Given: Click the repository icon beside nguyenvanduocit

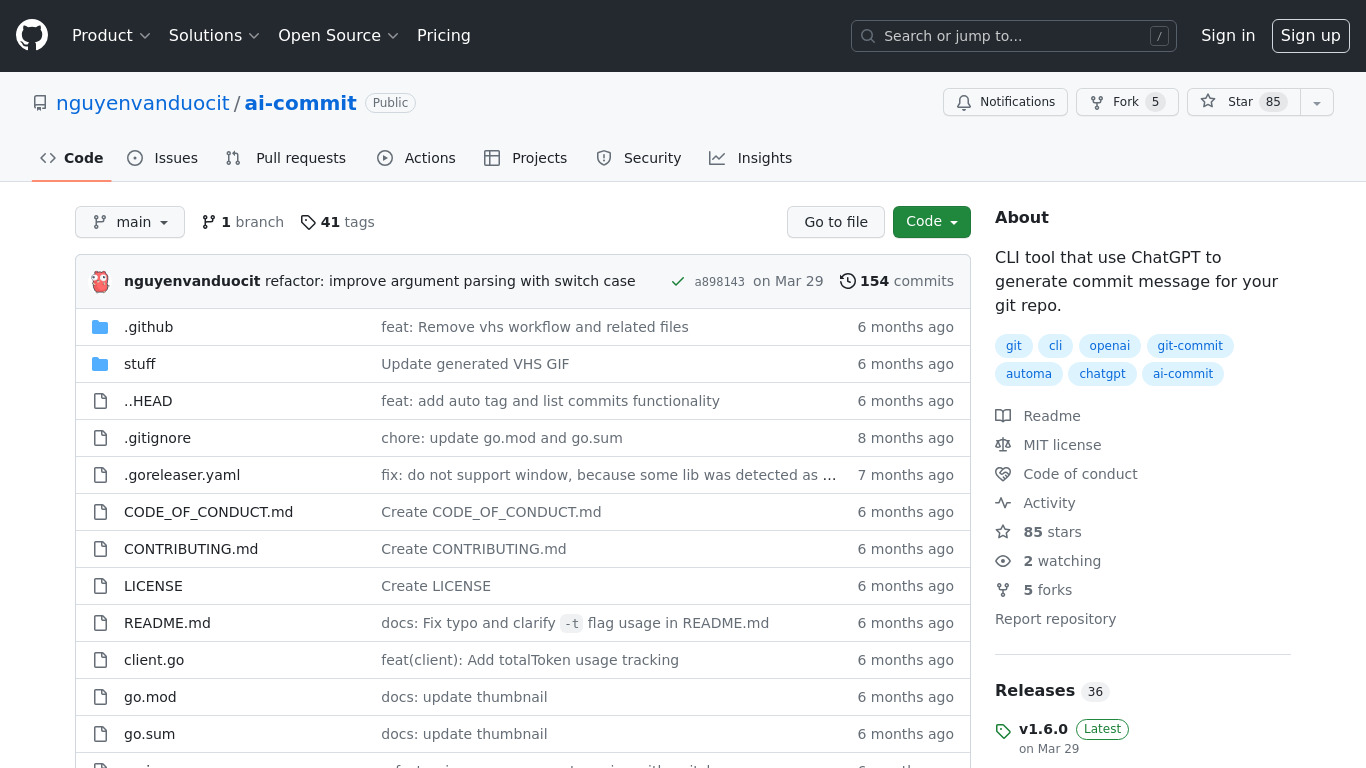Looking at the screenshot, I should coord(40,103).
